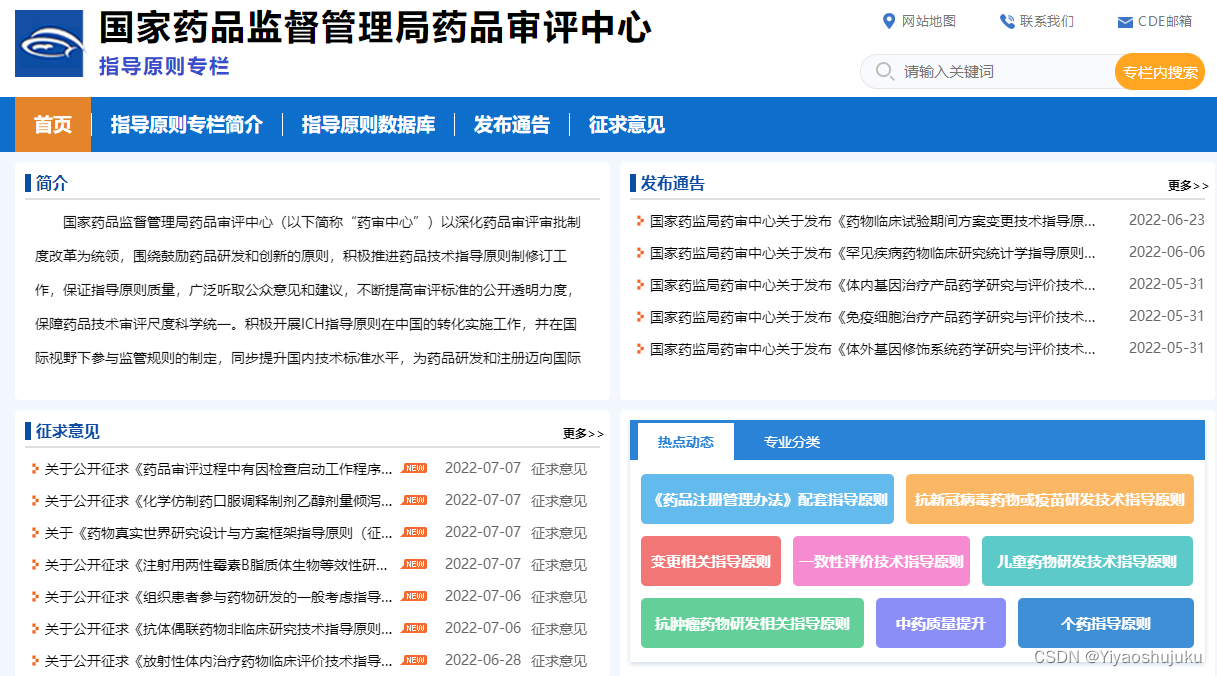Click the CDE logo icon

point(49,43)
